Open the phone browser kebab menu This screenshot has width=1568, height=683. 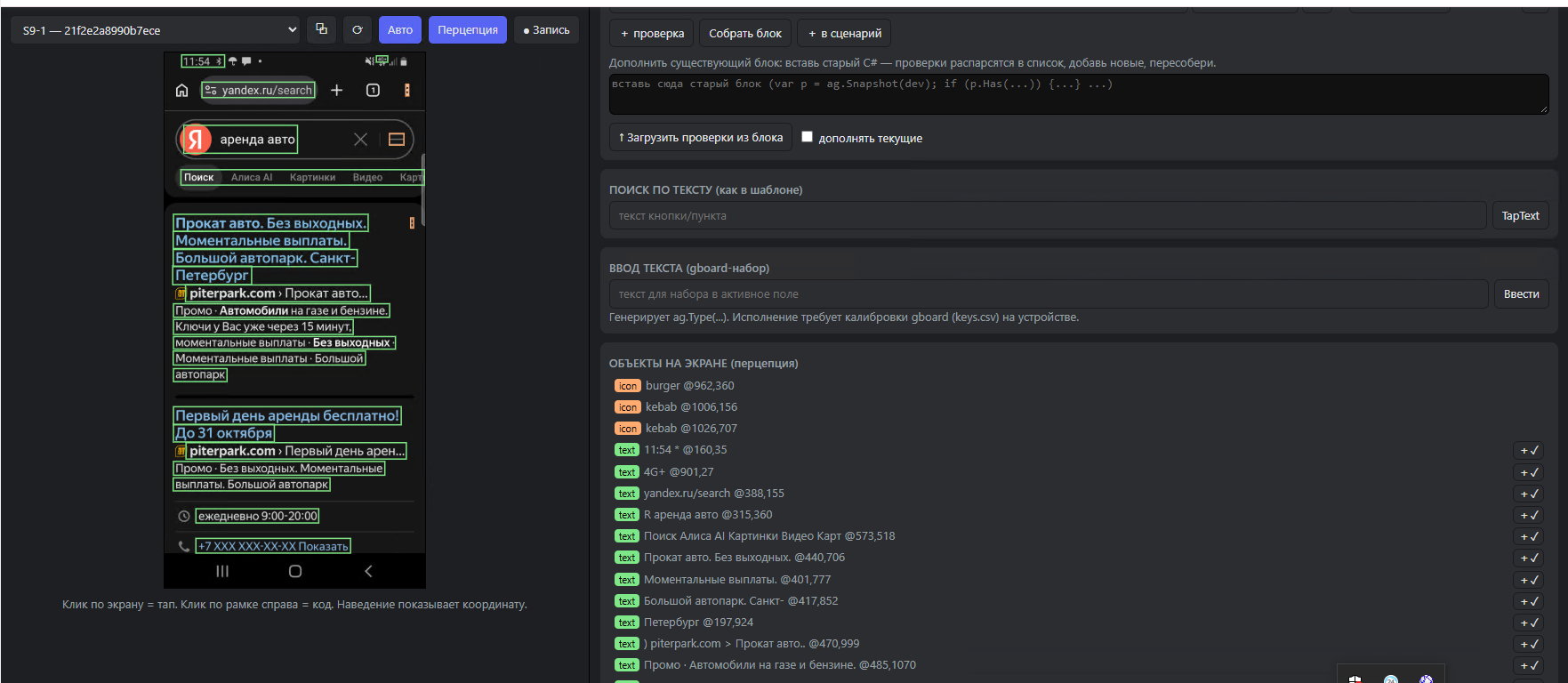pos(407,90)
